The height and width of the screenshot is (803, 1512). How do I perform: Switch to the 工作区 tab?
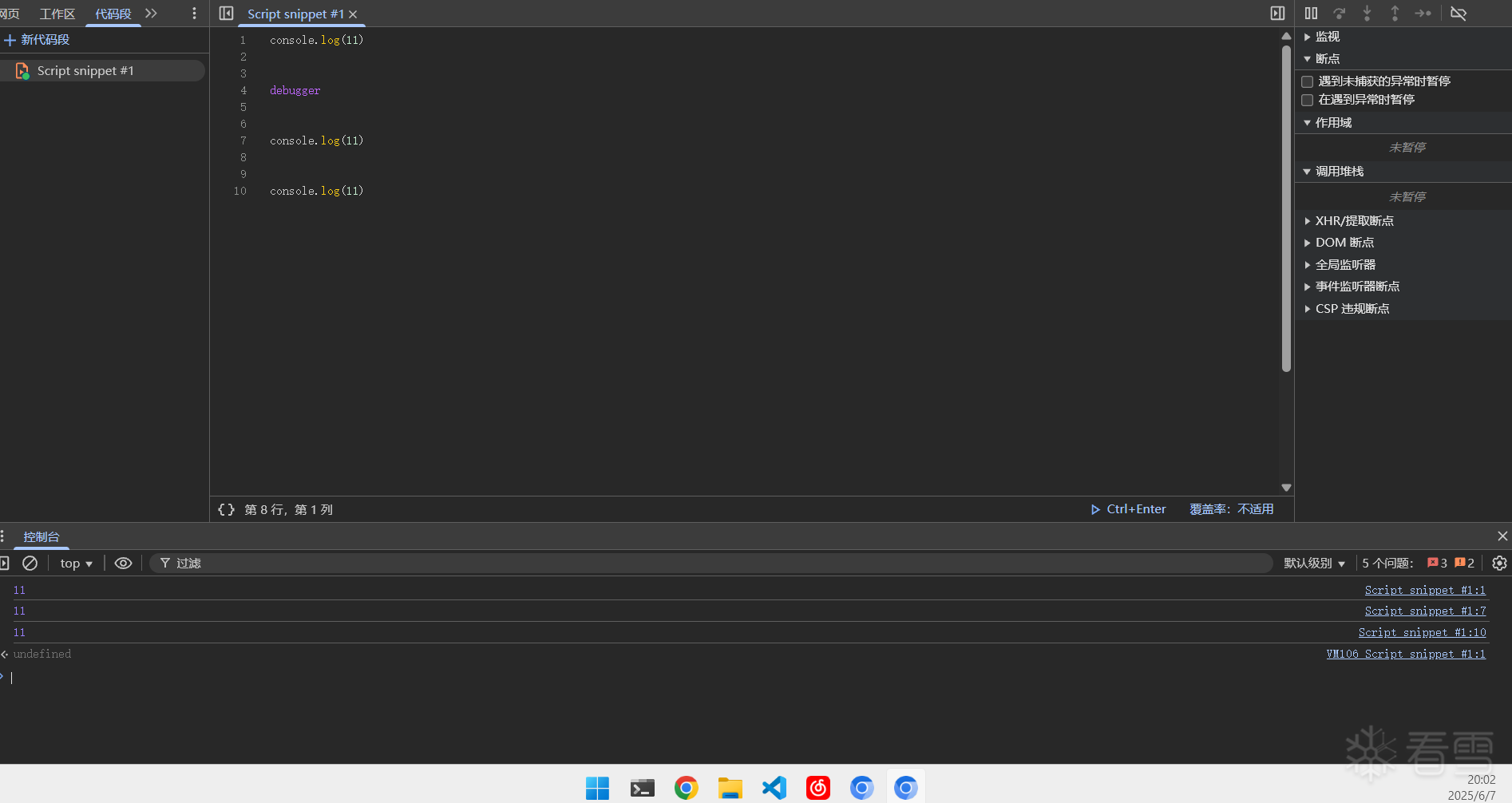point(57,14)
